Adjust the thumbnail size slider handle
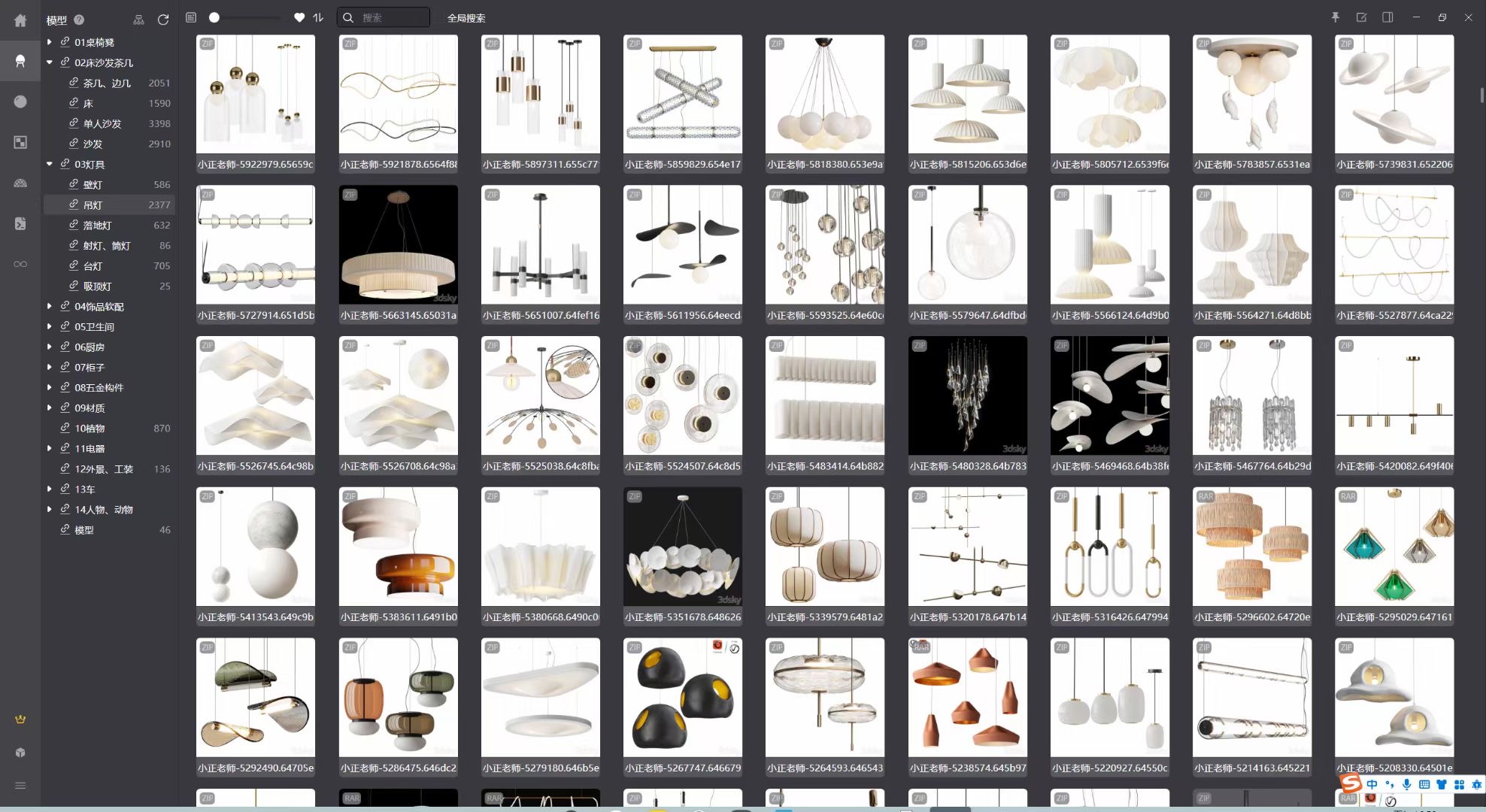The width and height of the screenshot is (1486, 812). click(x=214, y=17)
